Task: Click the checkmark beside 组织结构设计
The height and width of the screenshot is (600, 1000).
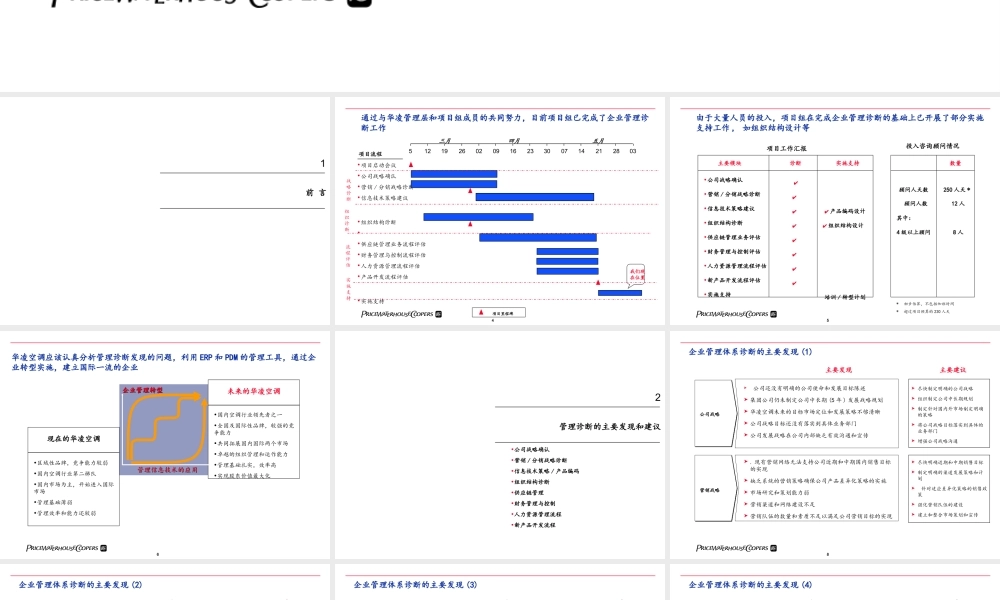Action: 824,225
